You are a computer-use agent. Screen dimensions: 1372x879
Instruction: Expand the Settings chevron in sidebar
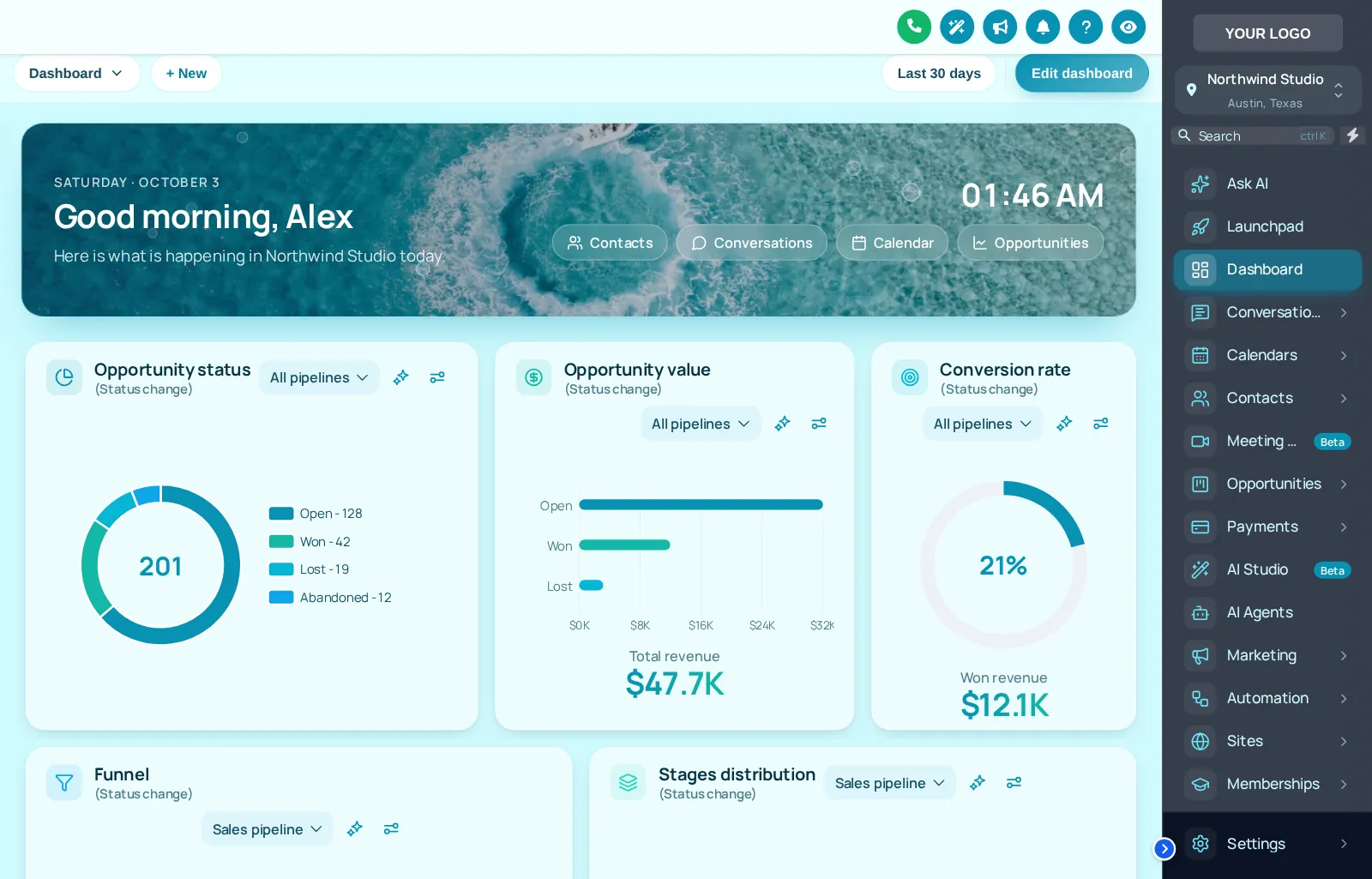pyautogui.click(x=1344, y=844)
